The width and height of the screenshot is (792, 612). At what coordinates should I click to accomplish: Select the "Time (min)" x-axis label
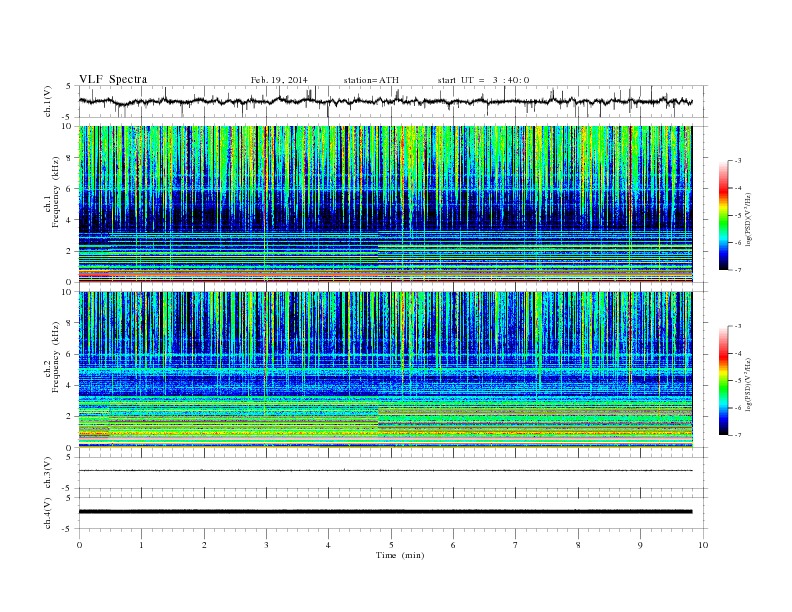(x=400, y=555)
